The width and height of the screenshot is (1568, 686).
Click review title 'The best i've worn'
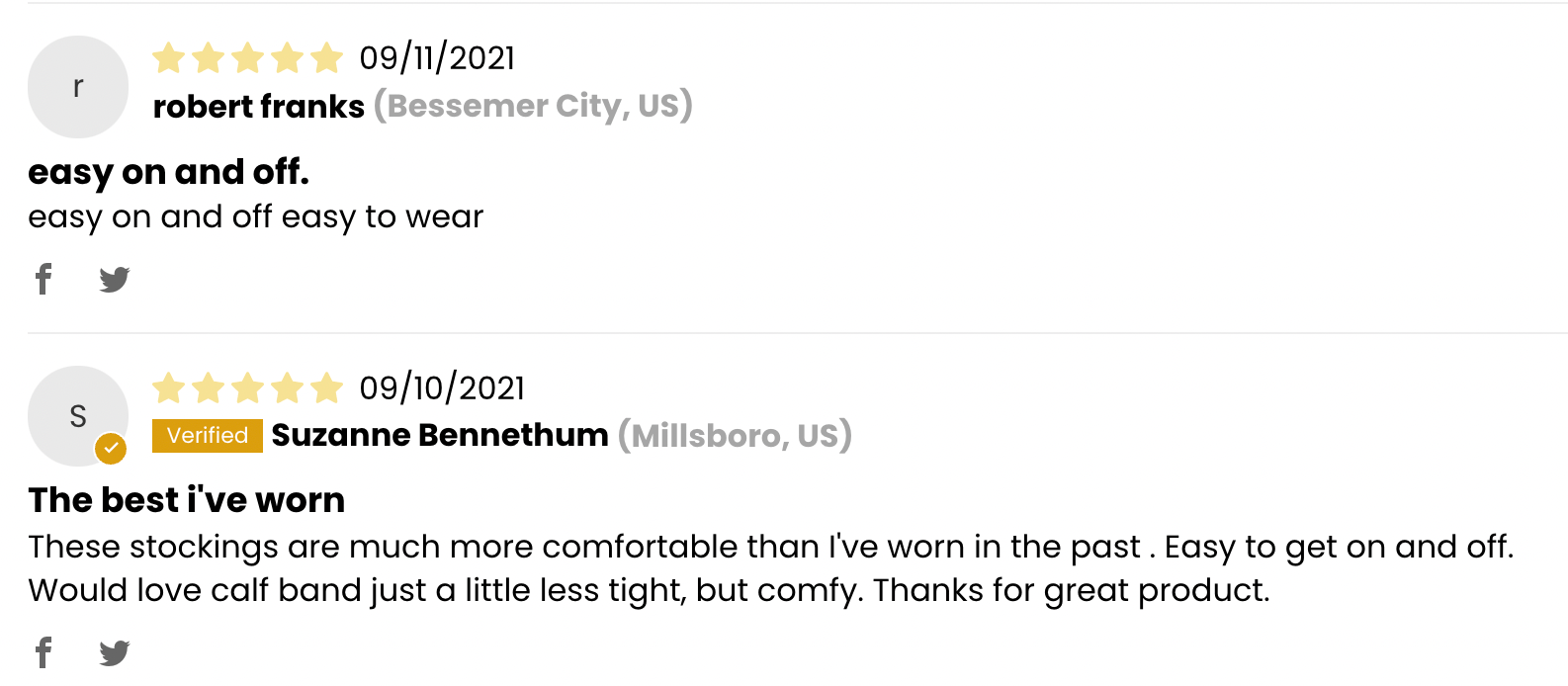187,500
